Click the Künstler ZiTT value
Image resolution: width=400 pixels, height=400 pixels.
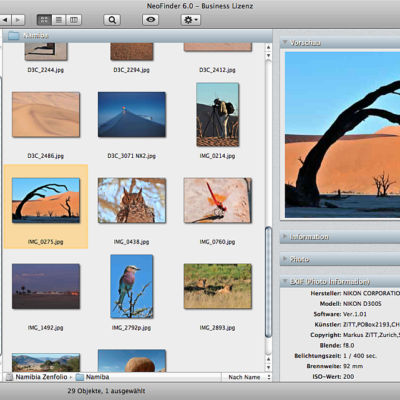click(371, 324)
